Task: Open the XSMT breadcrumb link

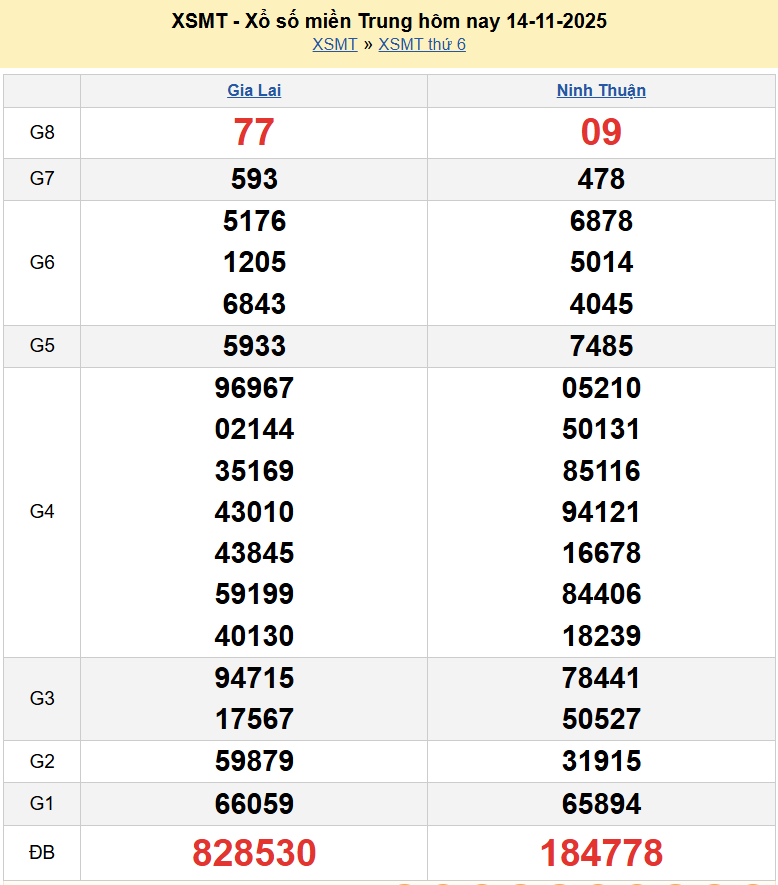Action: 334,44
